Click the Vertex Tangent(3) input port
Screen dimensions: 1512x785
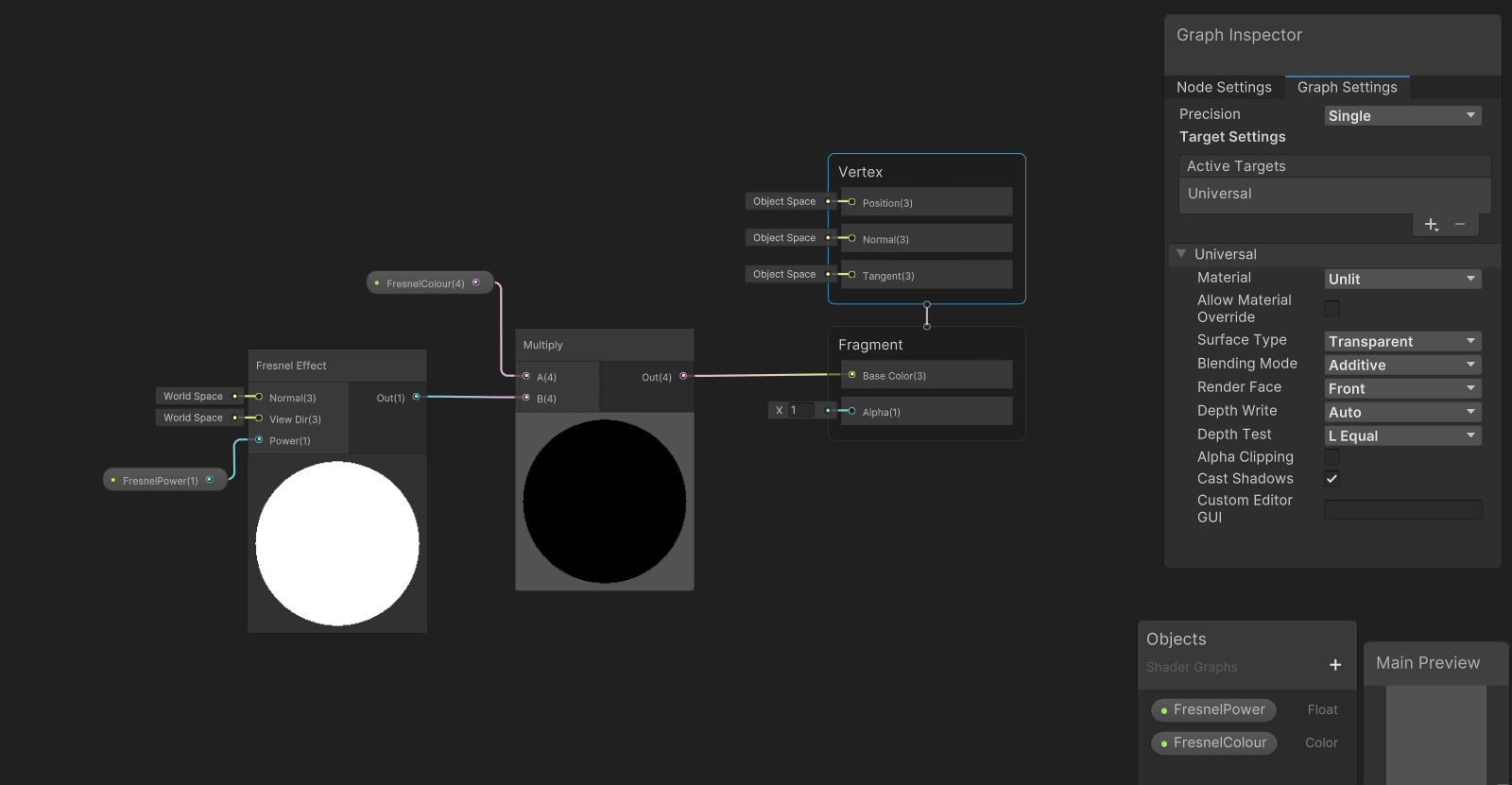tap(851, 275)
